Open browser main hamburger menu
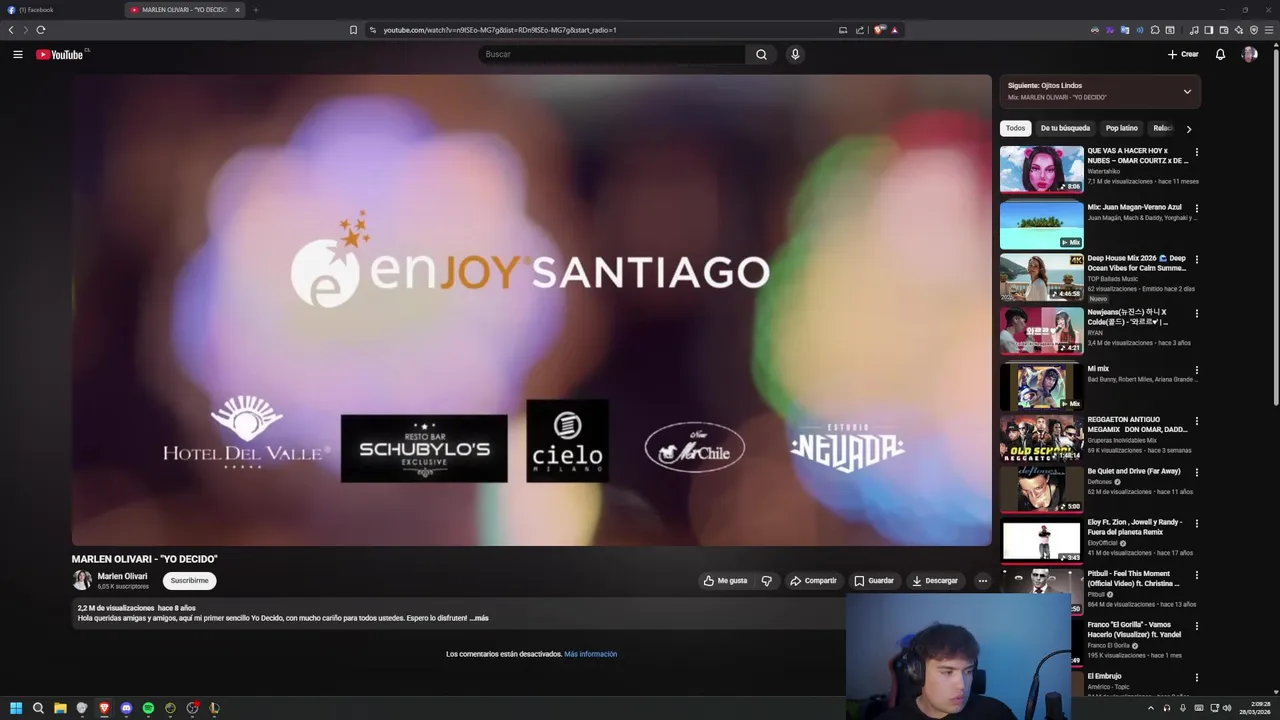 pos(1269,30)
